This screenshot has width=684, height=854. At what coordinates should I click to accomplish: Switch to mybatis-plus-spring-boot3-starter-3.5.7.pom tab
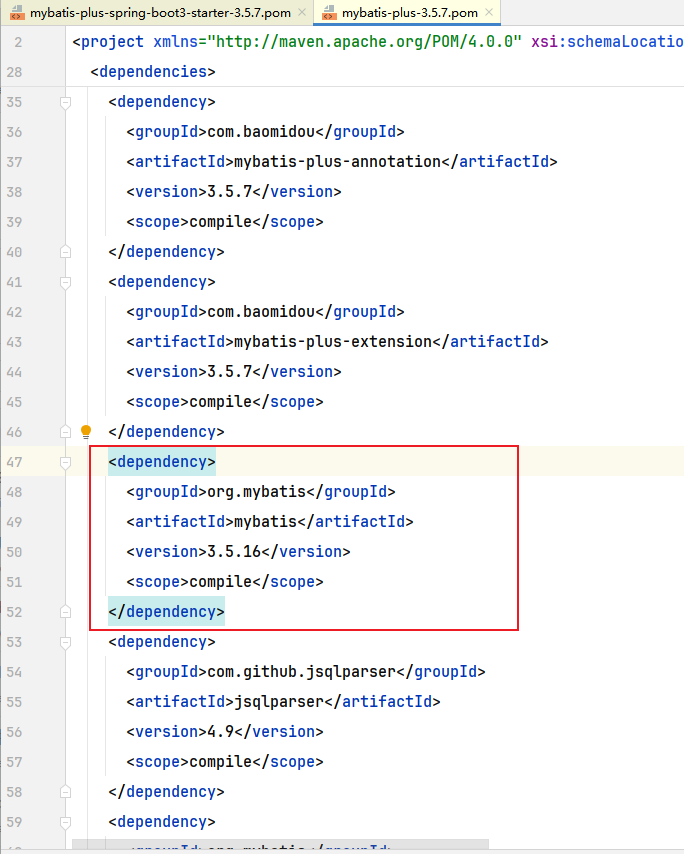(x=160, y=13)
